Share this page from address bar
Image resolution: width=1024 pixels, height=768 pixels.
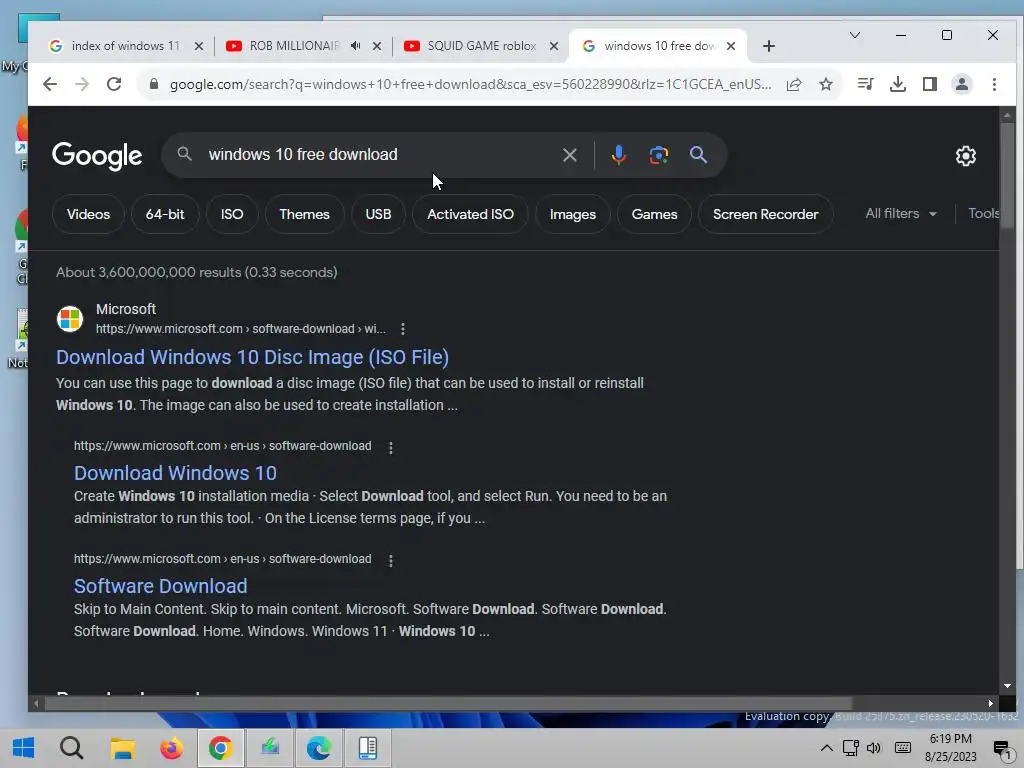pos(794,84)
